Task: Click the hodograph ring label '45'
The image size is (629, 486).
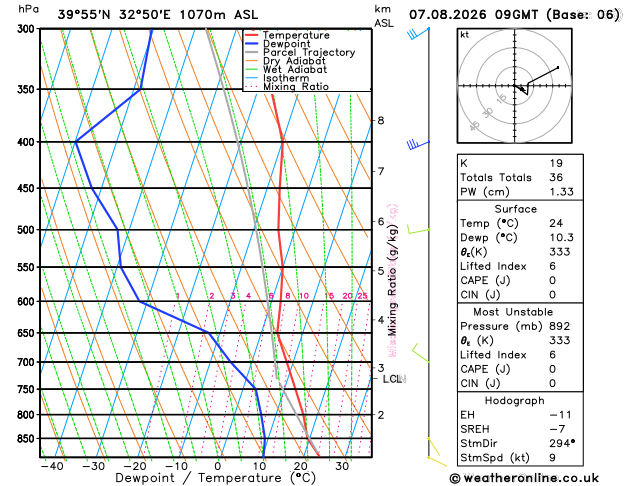Action: (x=475, y=126)
